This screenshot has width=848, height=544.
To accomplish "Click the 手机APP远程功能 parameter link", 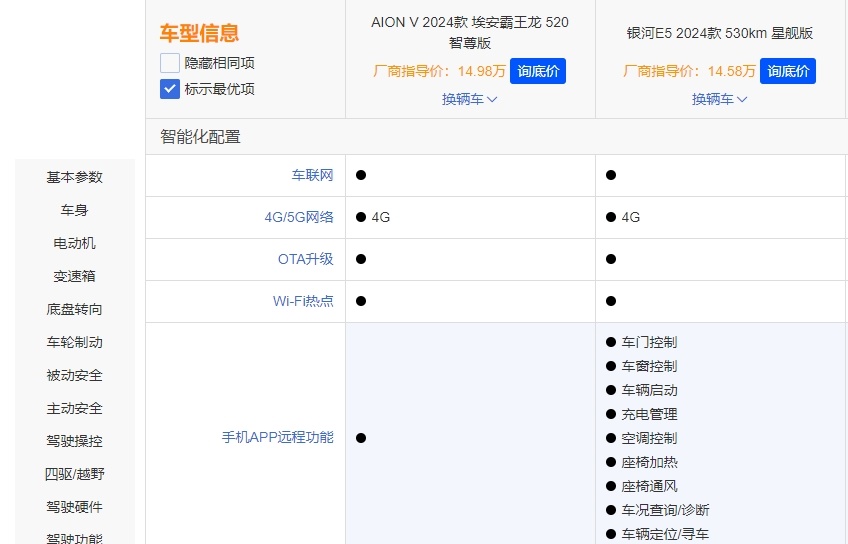I will [277, 437].
